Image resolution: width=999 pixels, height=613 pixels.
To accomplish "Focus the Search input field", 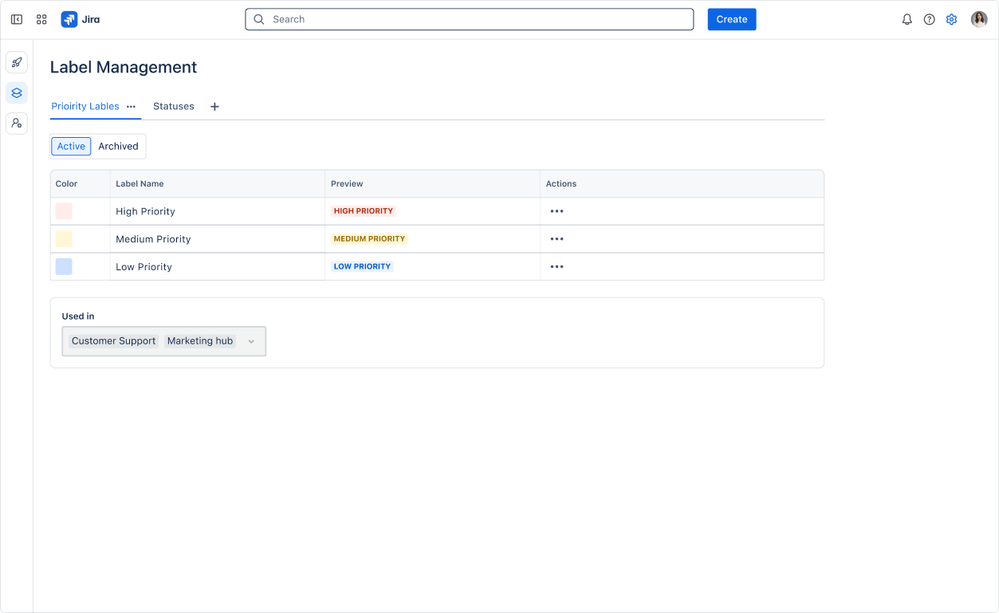I will [470, 20].
